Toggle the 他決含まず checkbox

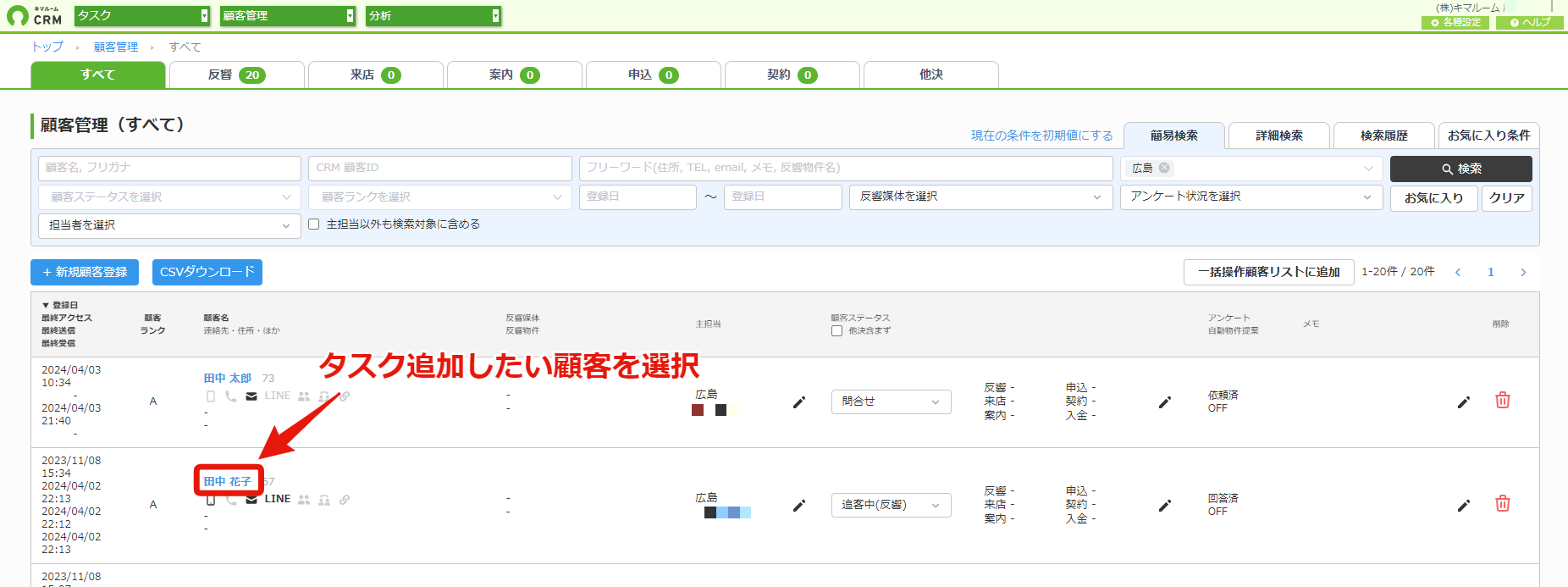(836, 331)
